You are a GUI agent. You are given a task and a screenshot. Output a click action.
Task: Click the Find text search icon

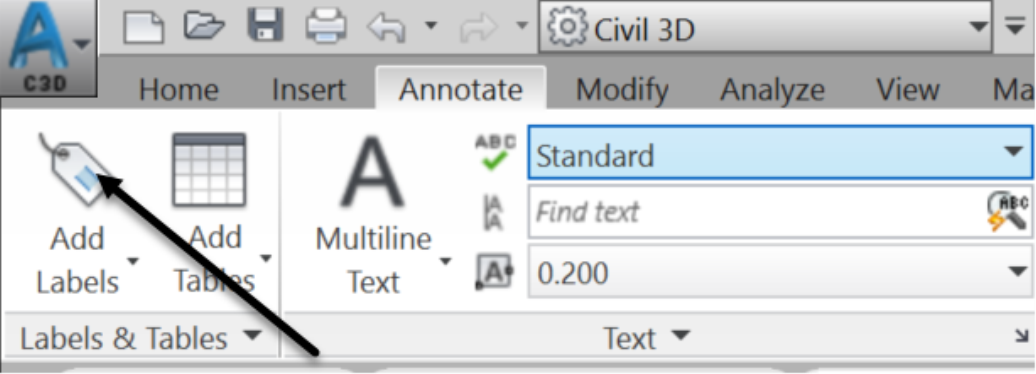pyautogui.click(x=1008, y=211)
